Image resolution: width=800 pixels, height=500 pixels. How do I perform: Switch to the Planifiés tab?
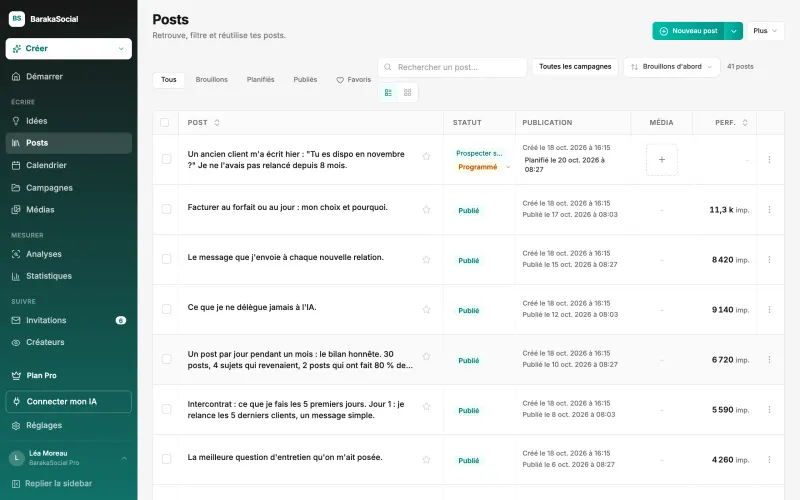260,80
